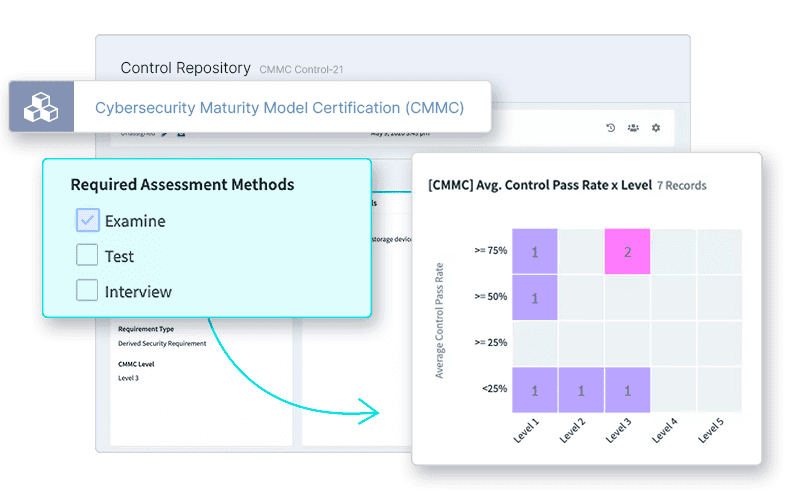Enable the Test checkbox

click(x=87, y=255)
